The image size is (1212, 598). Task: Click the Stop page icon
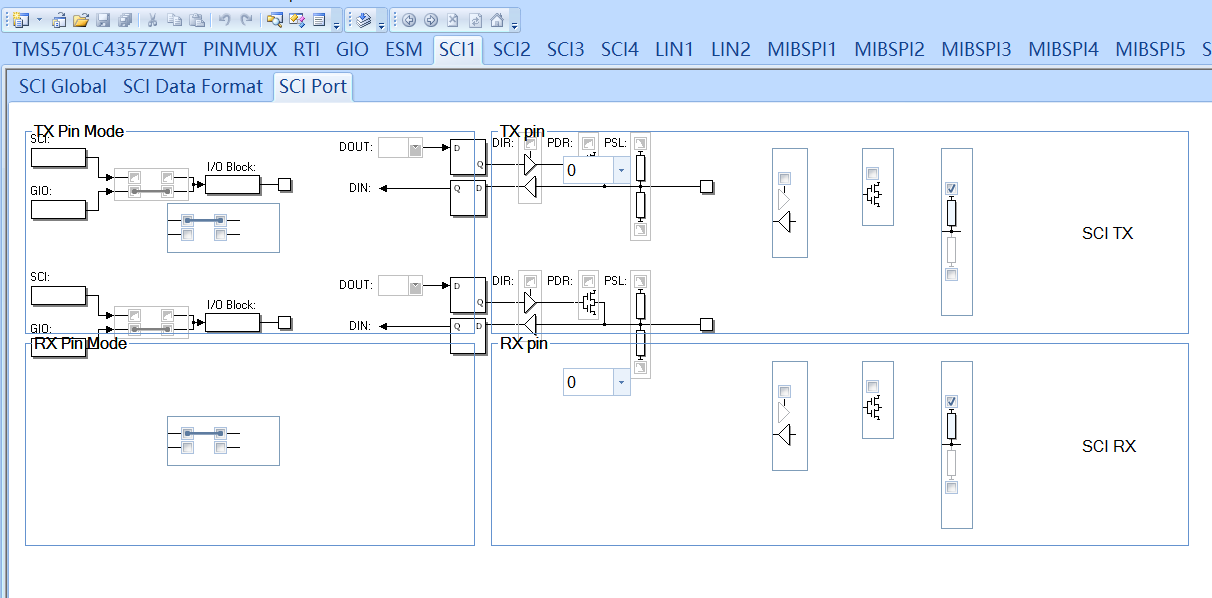453,19
